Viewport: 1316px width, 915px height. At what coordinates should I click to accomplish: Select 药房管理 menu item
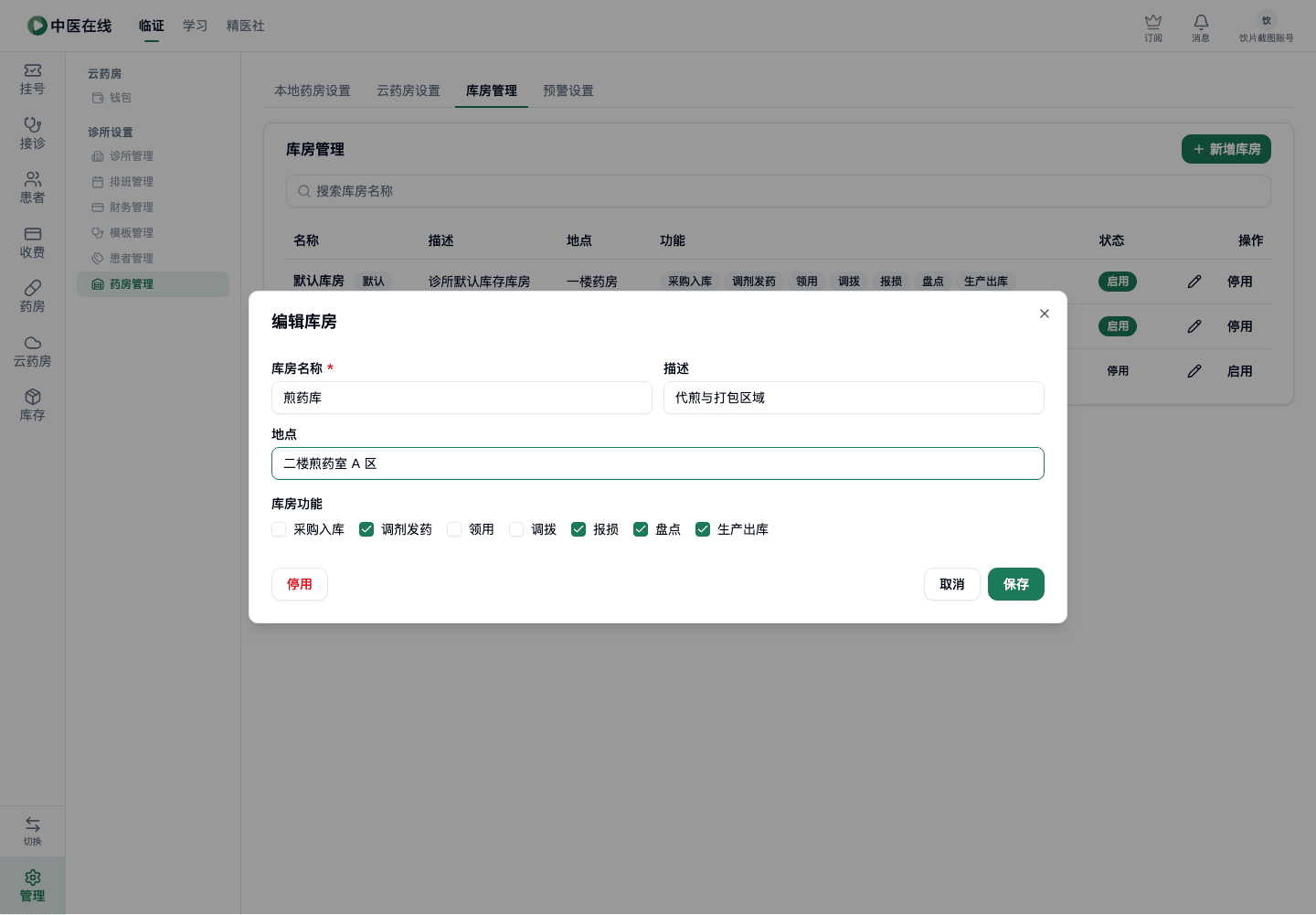click(153, 284)
